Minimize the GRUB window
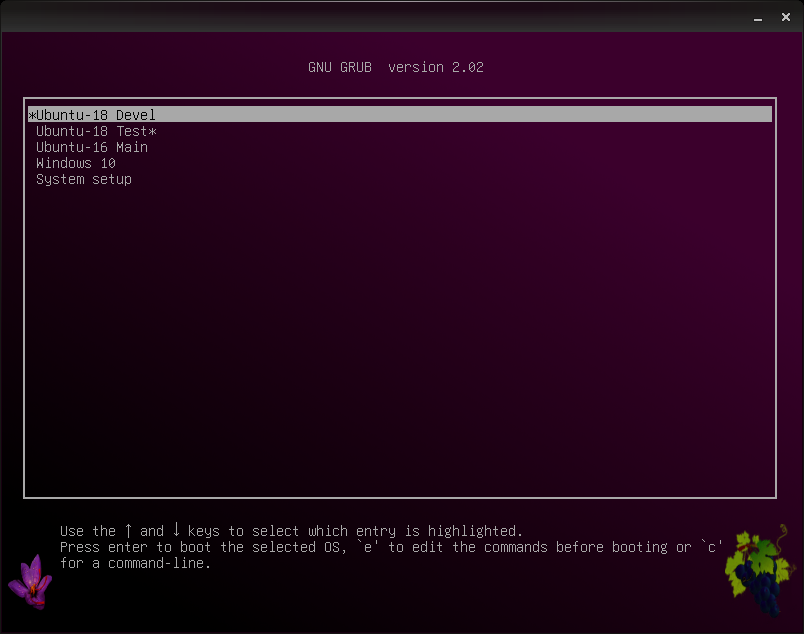This screenshot has width=804, height=634. (x=758, y=18)
